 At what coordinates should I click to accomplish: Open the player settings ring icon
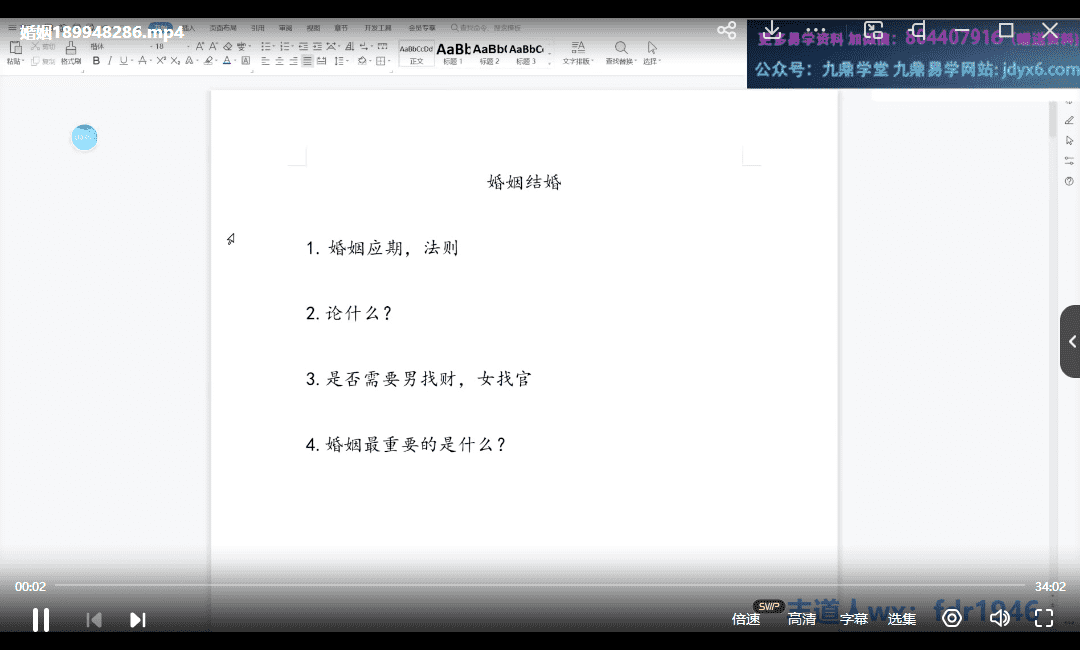952,618
